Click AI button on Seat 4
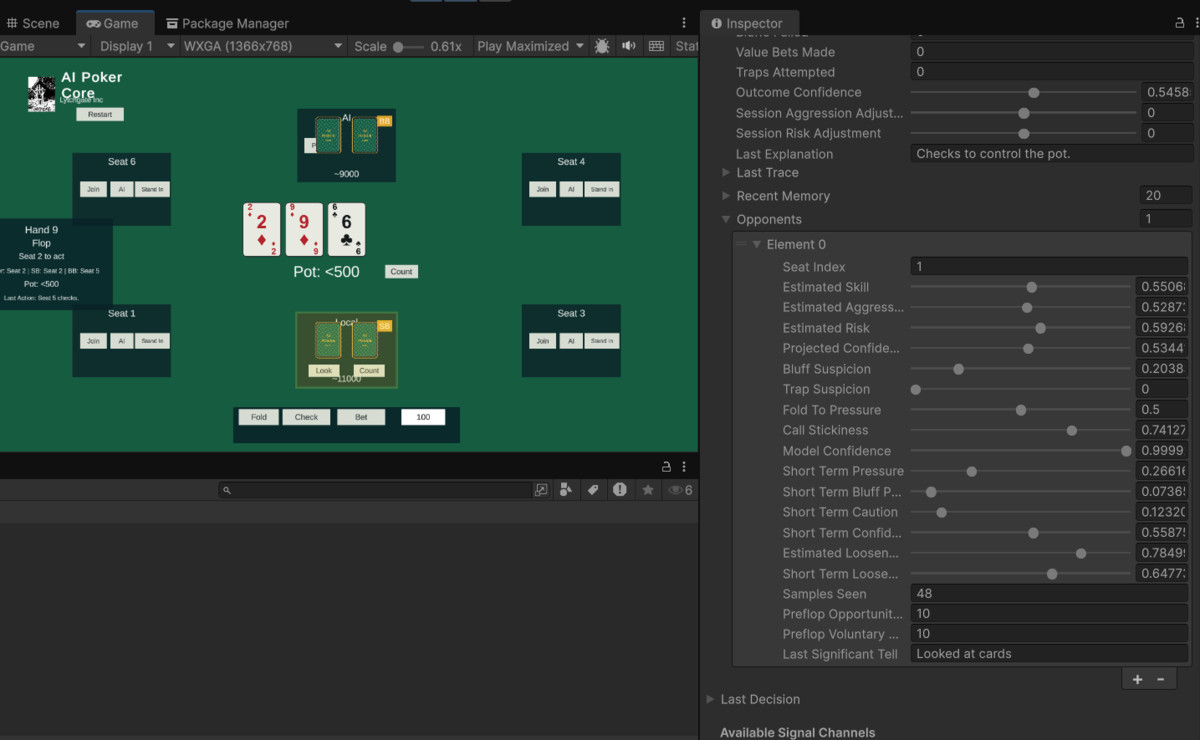The image size is (1200, 740). 570,189
